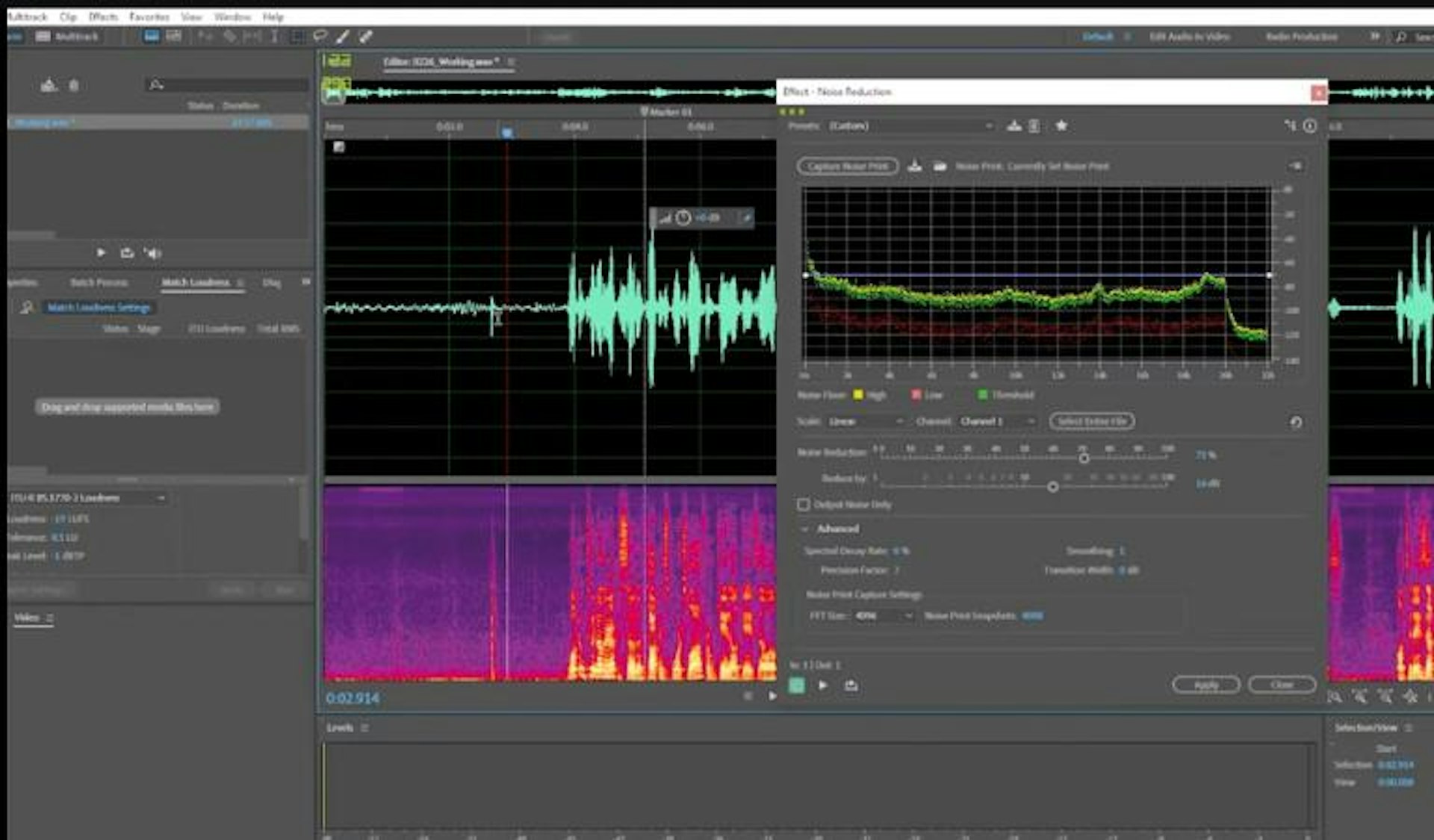Click the trash icon in Files panel

click(74, 85)
